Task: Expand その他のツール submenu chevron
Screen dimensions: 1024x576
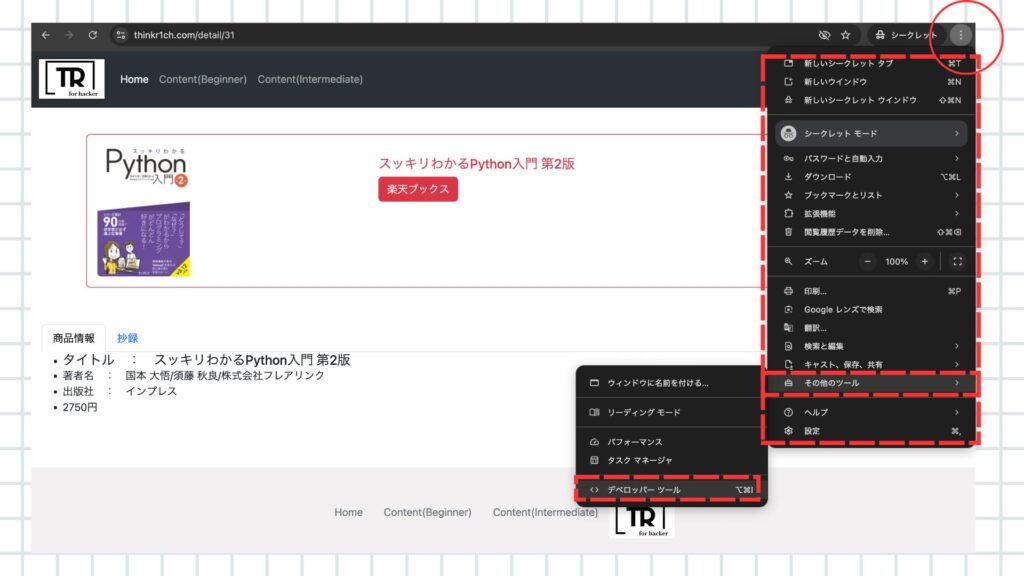Action: coord(957,383)
